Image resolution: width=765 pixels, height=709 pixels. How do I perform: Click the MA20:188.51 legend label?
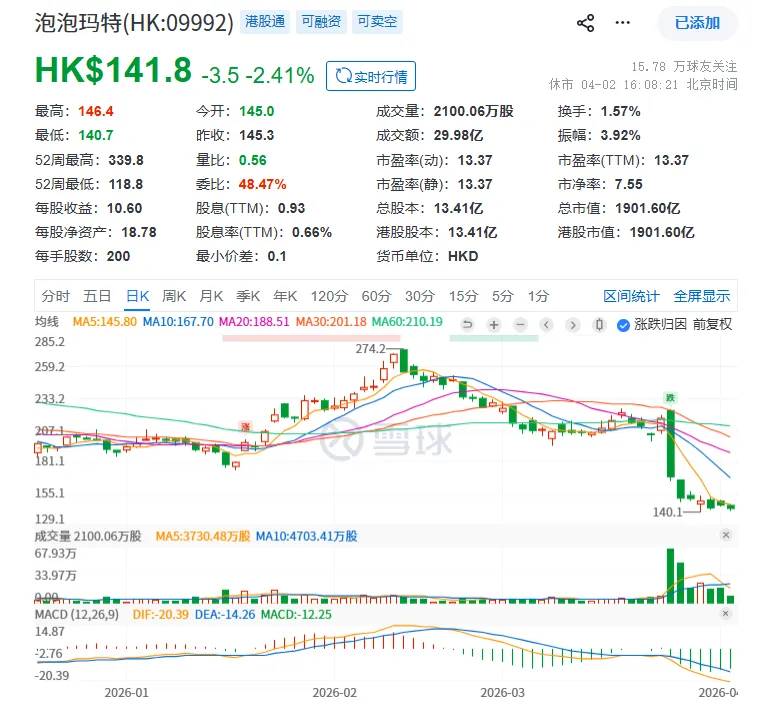tap(254, 322)
